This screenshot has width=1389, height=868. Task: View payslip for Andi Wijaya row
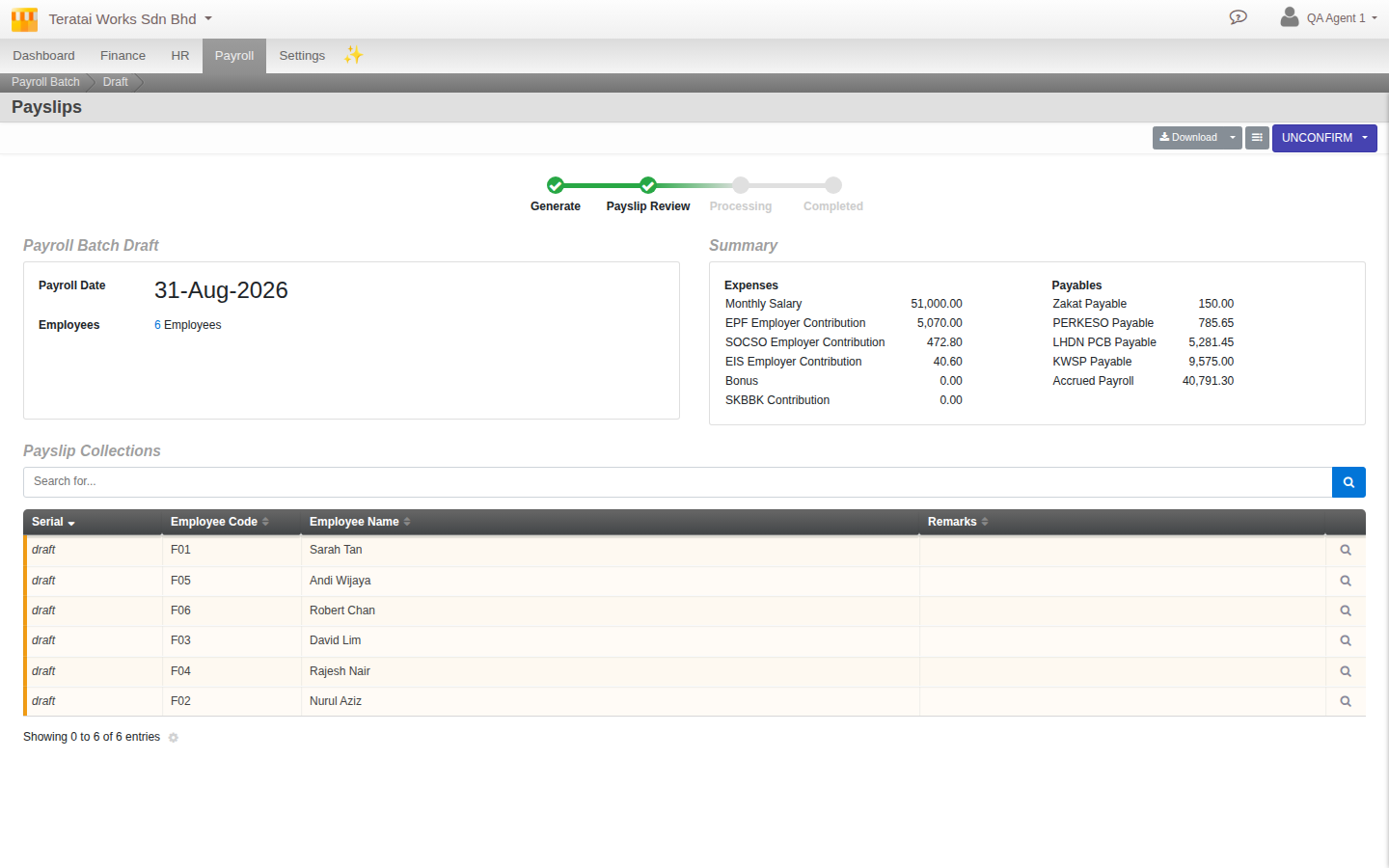1346,581
